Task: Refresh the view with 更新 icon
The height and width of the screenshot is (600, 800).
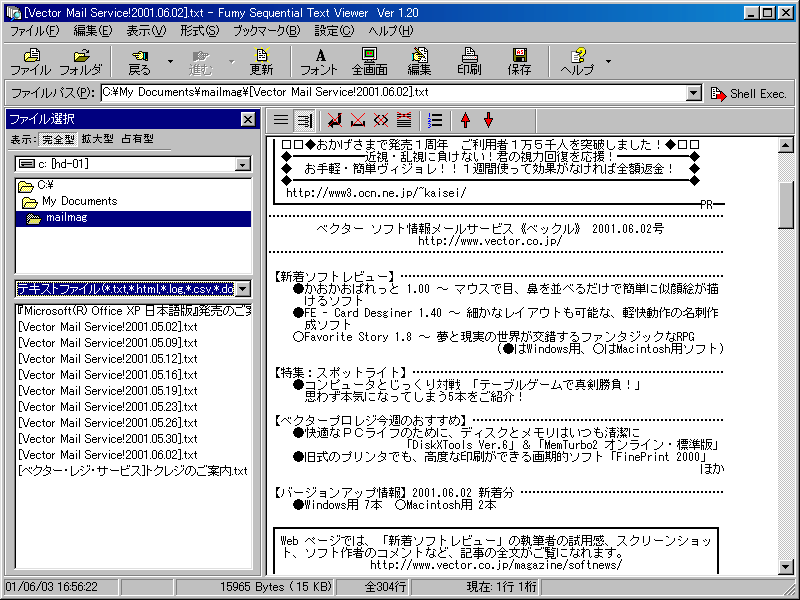Action: click(x=261, y=62)
